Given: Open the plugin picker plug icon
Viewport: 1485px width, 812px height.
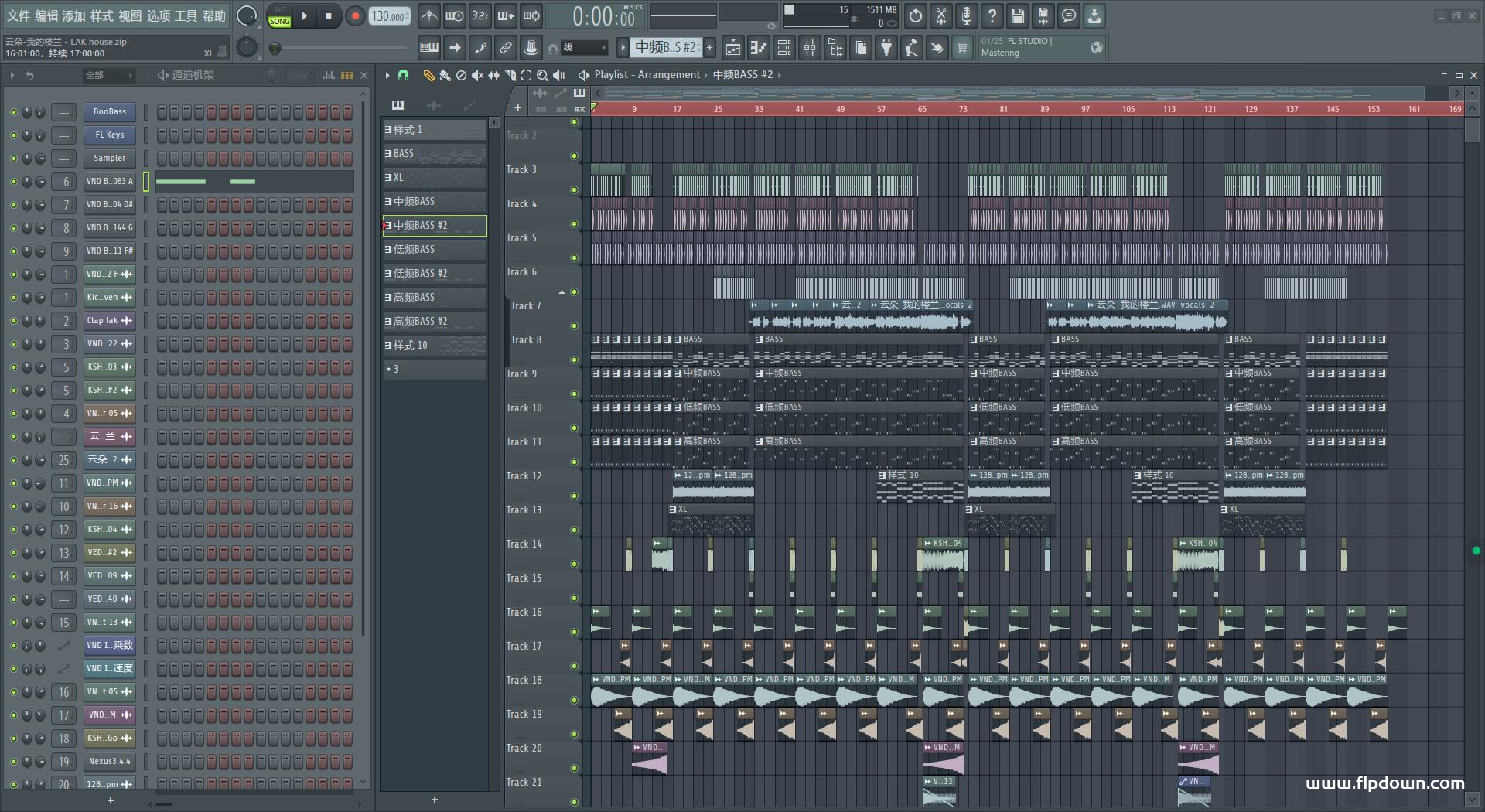Looking at the screenshot, I should (886, 48).
